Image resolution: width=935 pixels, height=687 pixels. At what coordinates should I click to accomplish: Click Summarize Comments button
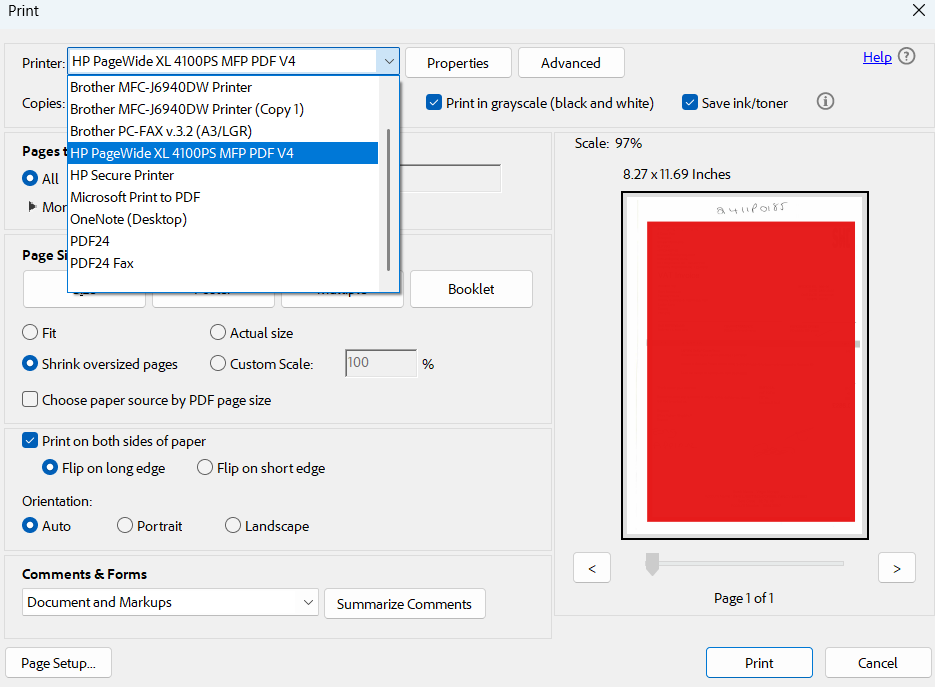point(404,604)
